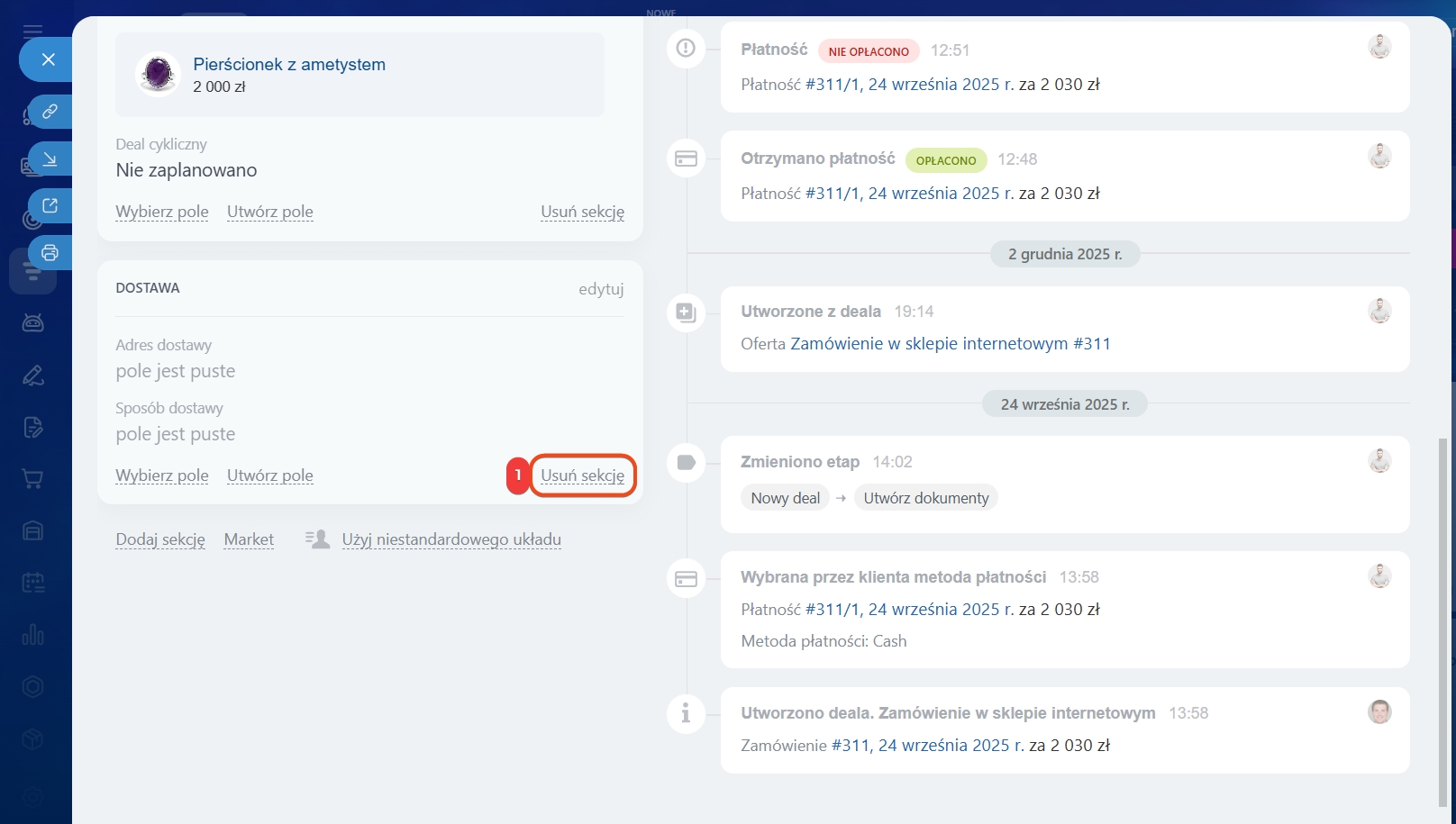Screen dimensions: 1456x824
Task: Click Dodaj sekcję link
Action: 160,539
